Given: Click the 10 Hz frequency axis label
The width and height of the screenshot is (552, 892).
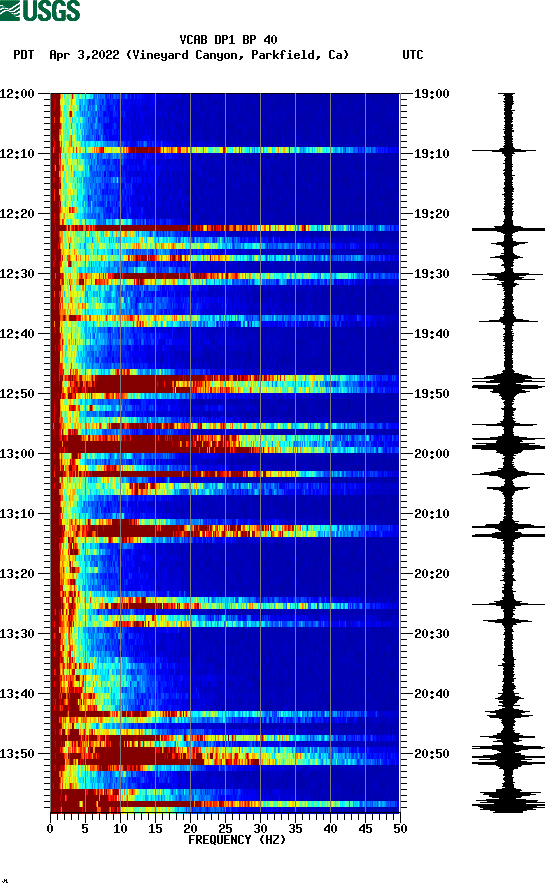Looking at the screenshot, I should click(120, 829).
